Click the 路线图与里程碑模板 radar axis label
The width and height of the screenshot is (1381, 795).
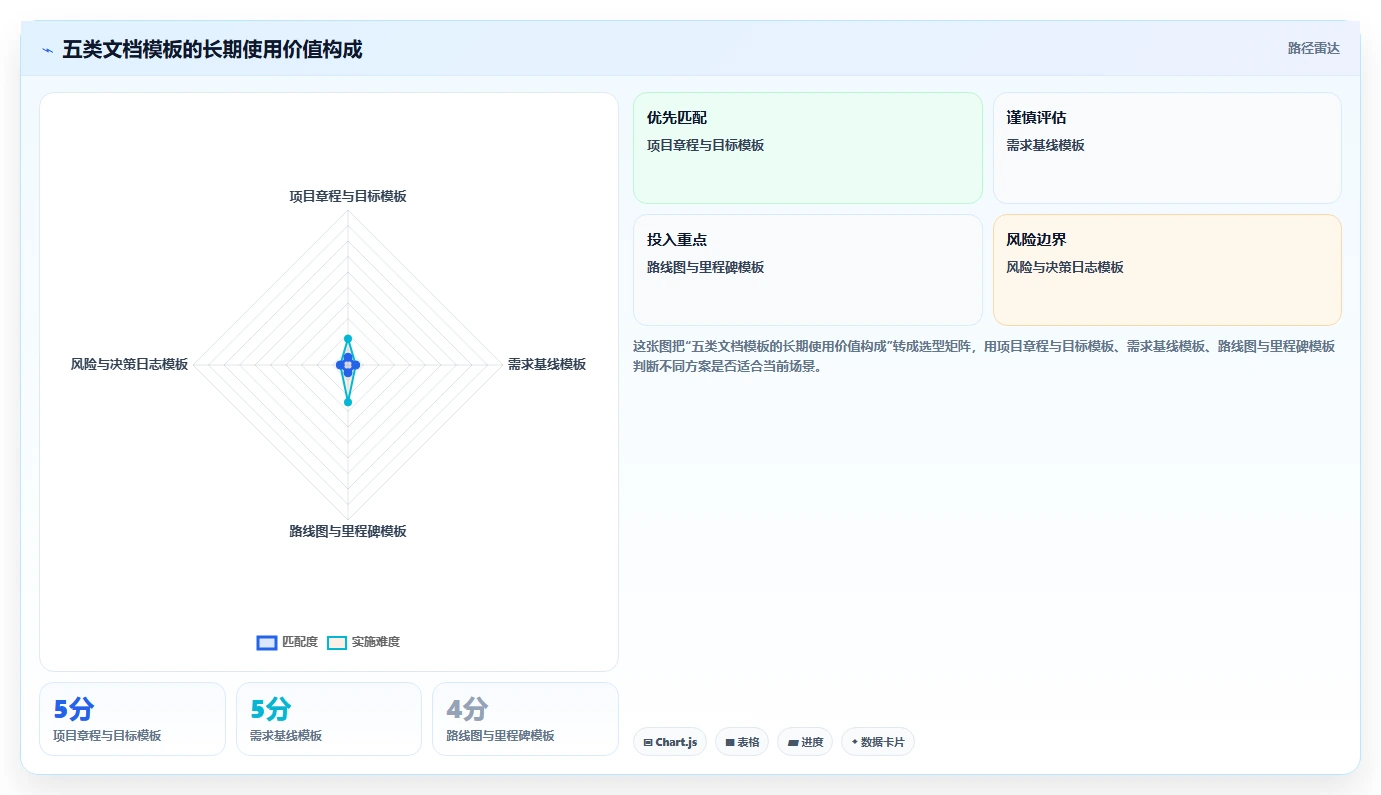[348, 532]
